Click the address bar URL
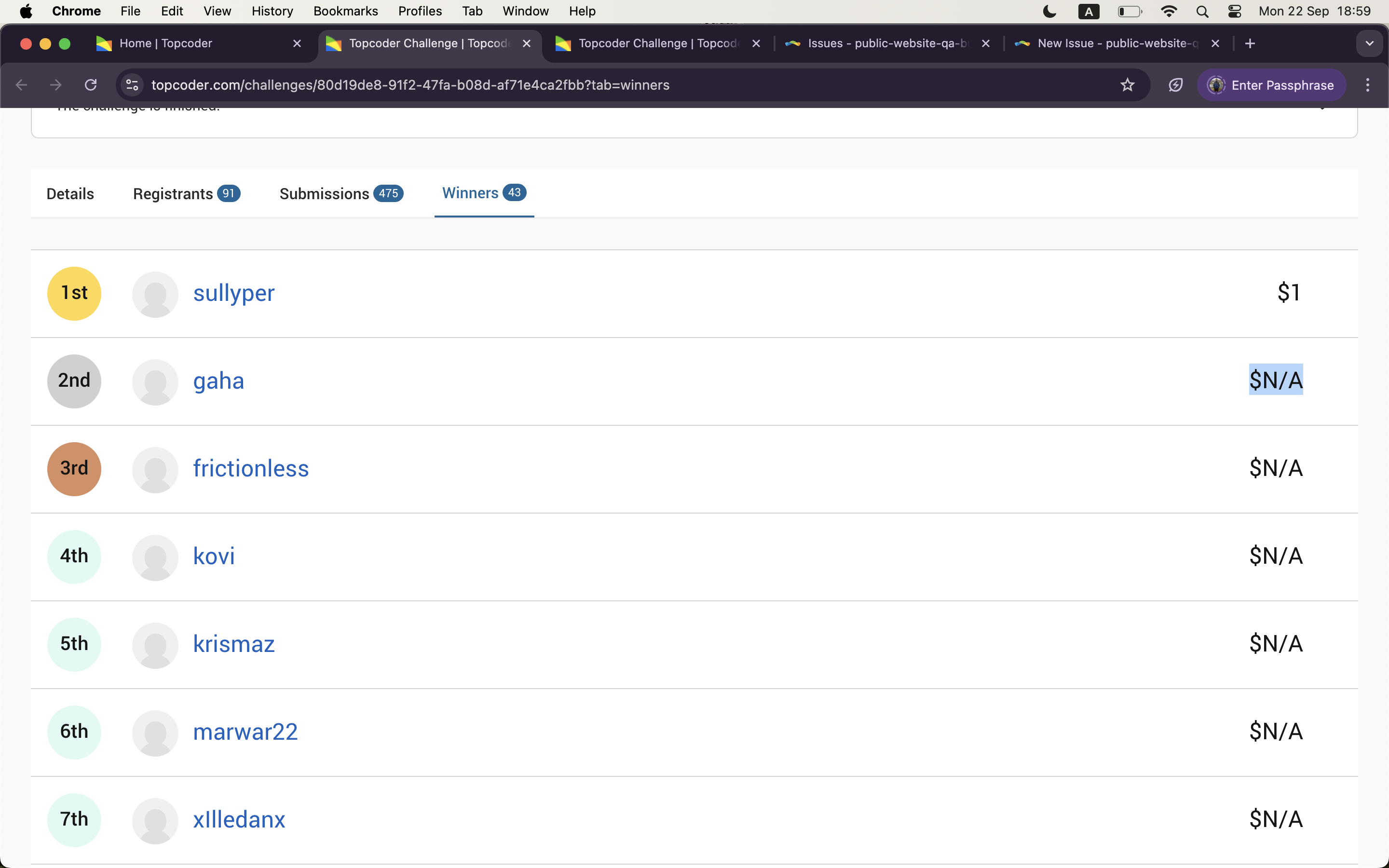The width and height of the screenshot is (1389, 868). tap(410, 85)
